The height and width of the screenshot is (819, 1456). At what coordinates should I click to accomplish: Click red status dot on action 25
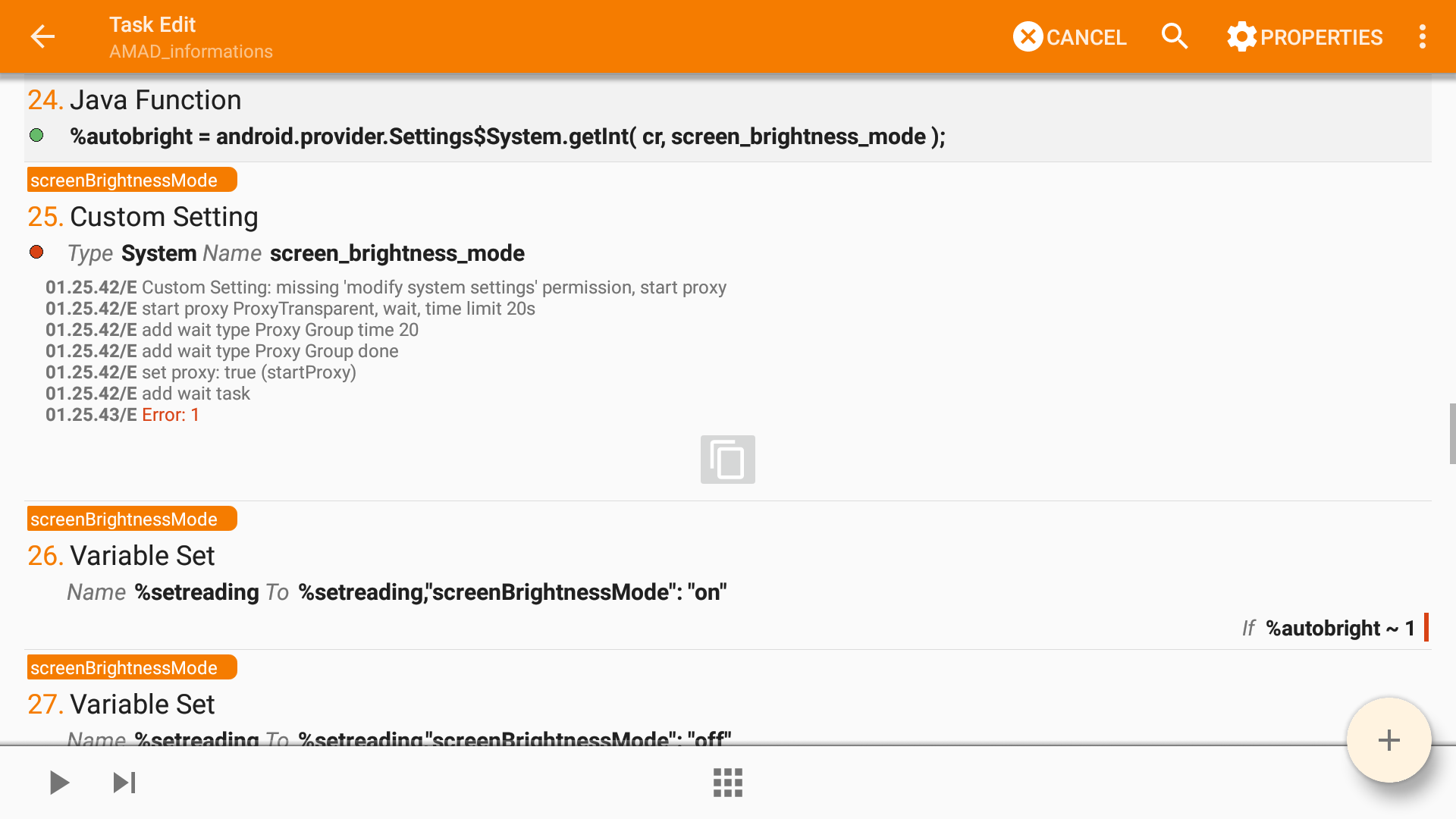[x=36, y=253]
